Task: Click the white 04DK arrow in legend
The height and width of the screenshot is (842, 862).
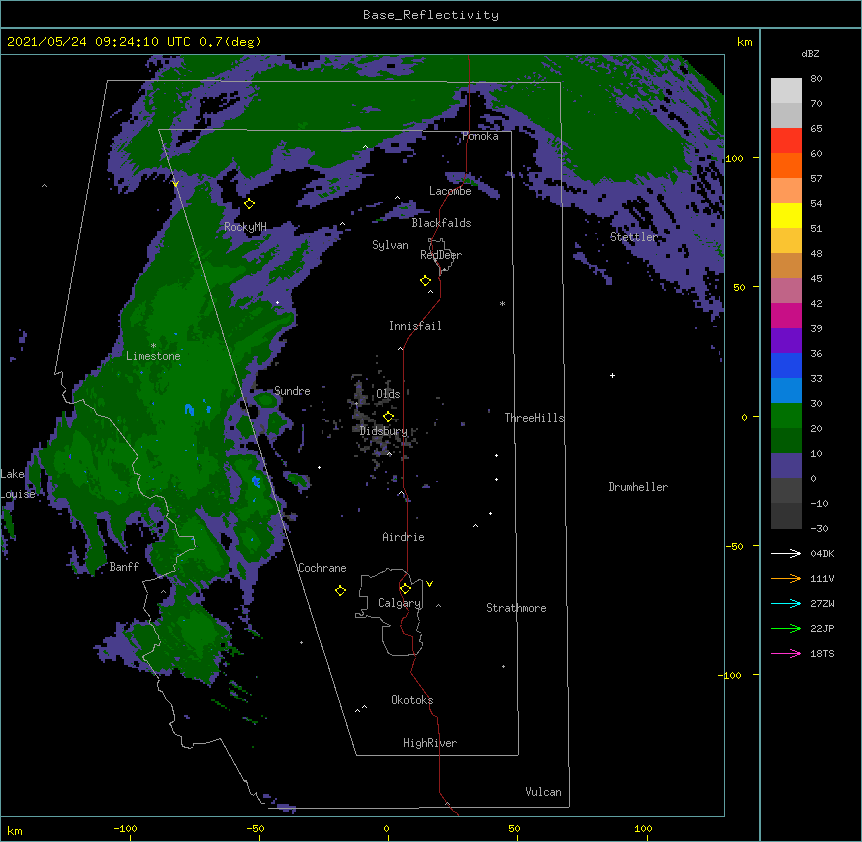Action: click(786, 553)
